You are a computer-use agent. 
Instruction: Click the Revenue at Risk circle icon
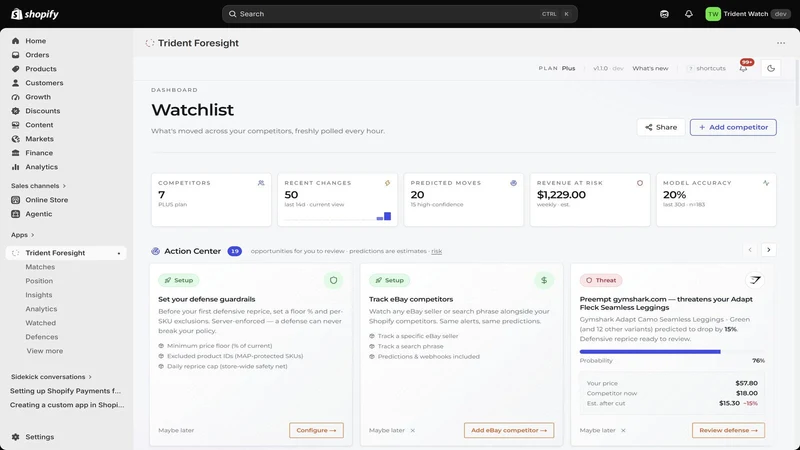640,183
